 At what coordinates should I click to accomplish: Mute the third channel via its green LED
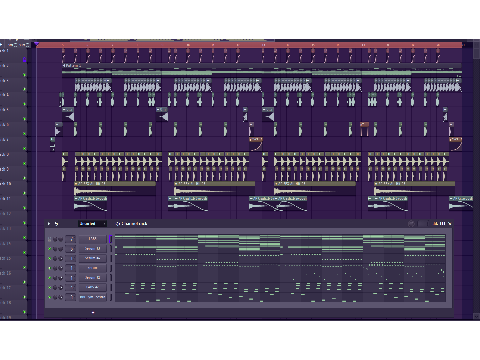tap(50, 258)
